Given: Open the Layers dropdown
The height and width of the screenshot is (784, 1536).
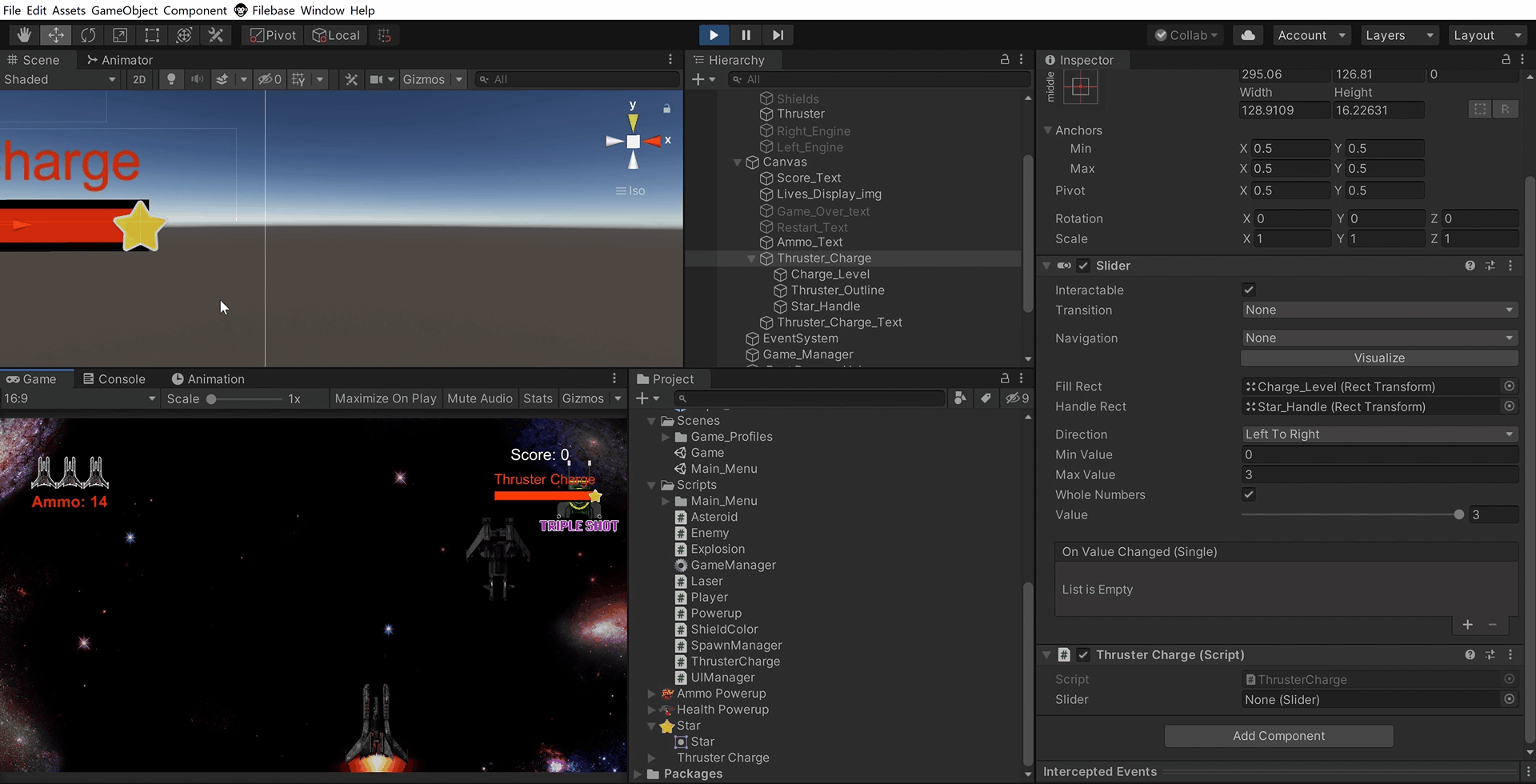Looking at the screenshot, I should point(1398,35).
